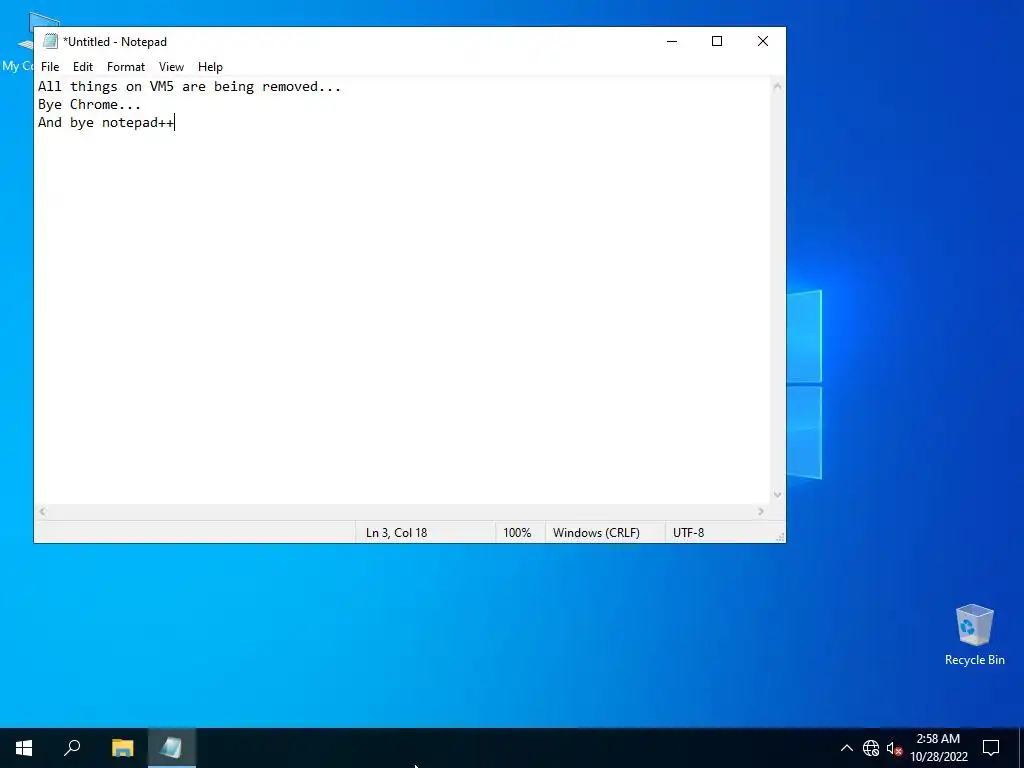Open the Format menu

click(x=125, y=67)
